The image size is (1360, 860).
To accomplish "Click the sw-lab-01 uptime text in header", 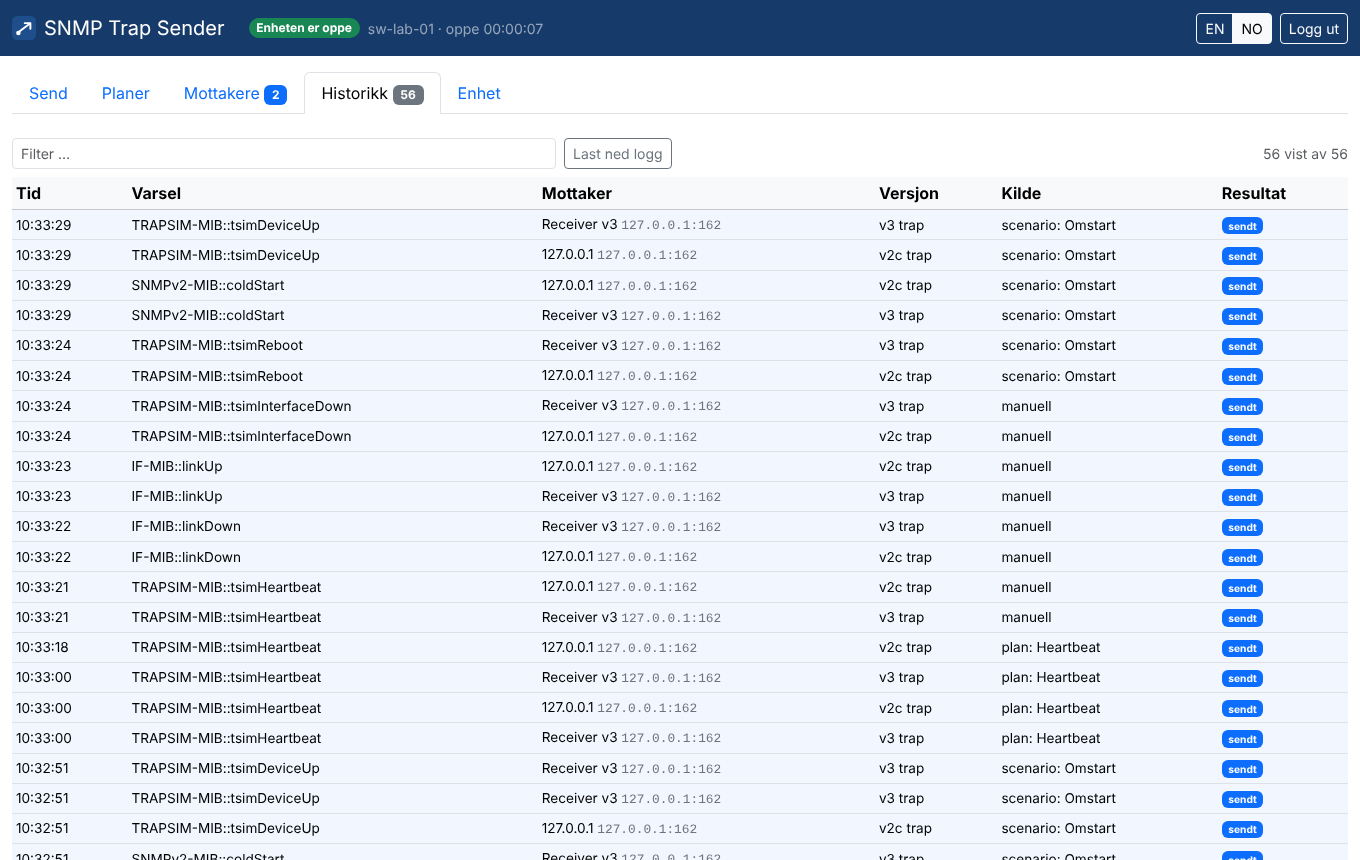I will [x=455, y=29].
